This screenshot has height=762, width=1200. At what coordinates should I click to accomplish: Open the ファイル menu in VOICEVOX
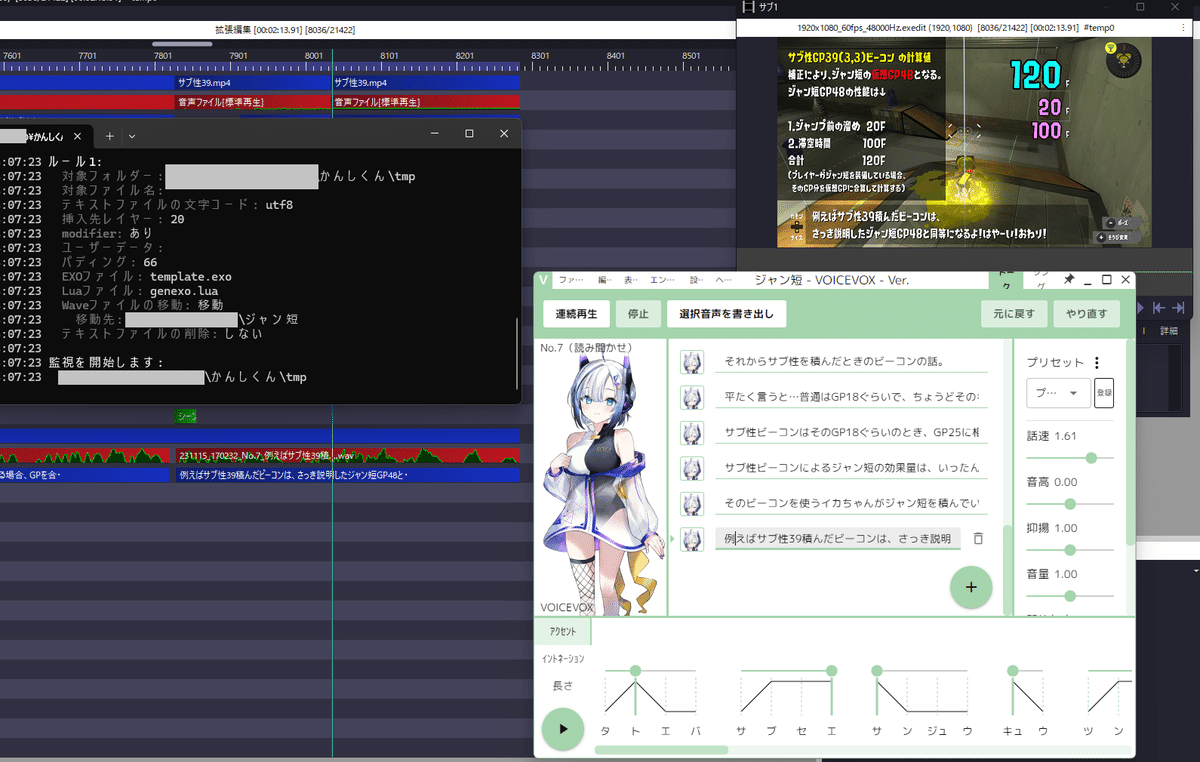pyautogui.click(x=571, y=280)
